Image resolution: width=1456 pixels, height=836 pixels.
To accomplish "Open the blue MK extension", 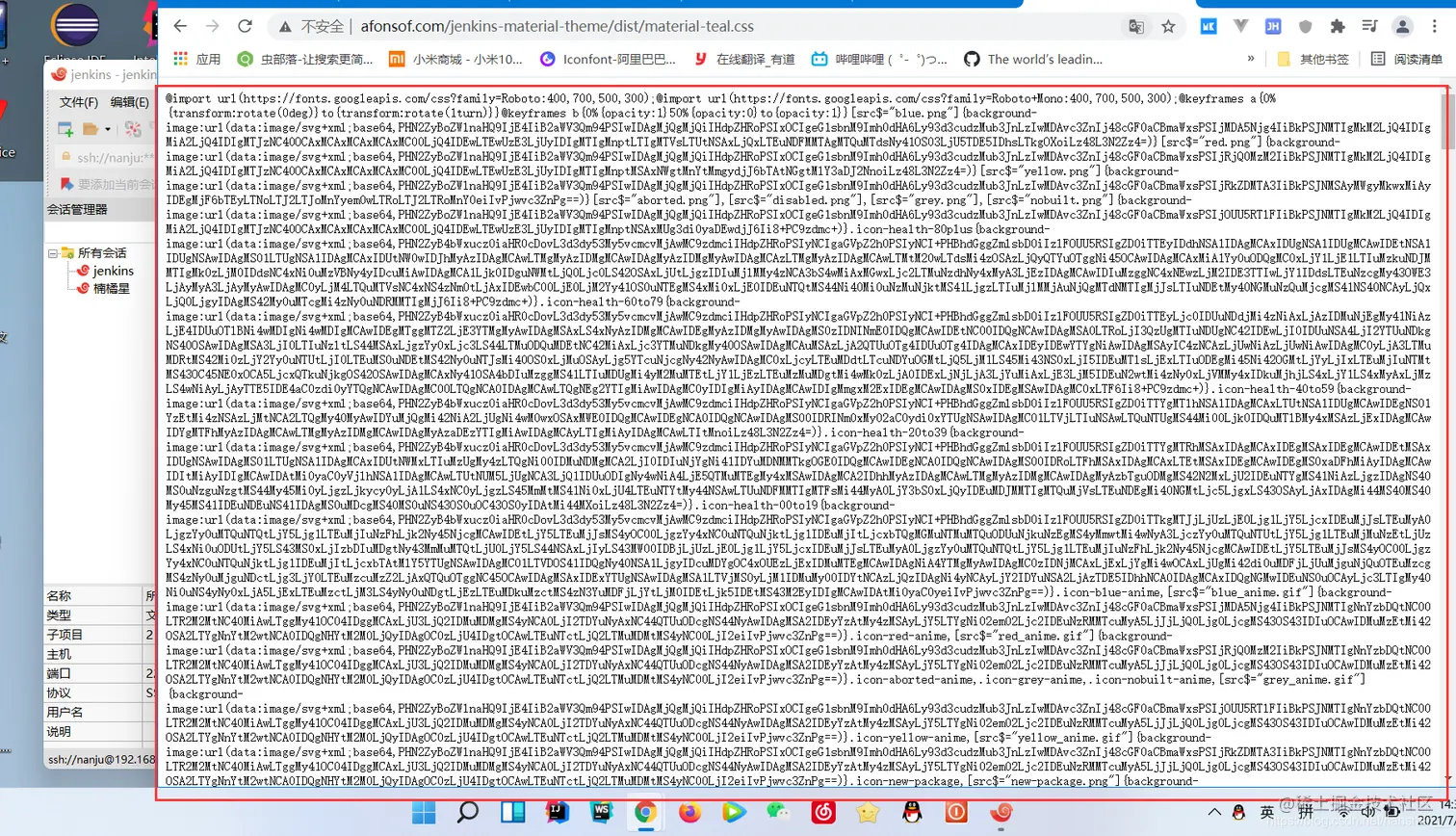I will [x=1209, y=26].
